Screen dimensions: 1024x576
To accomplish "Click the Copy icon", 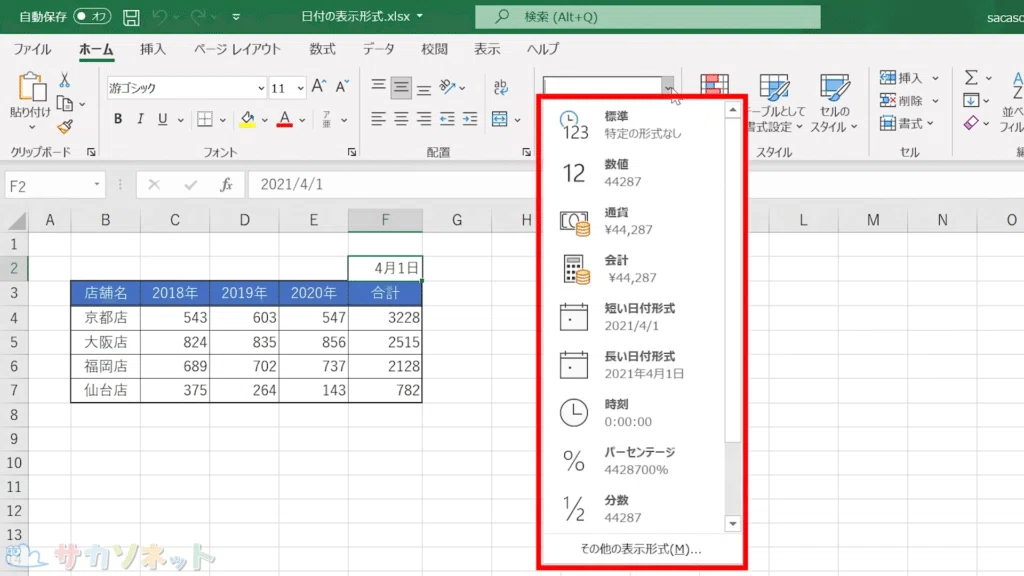I will [65, 103].
